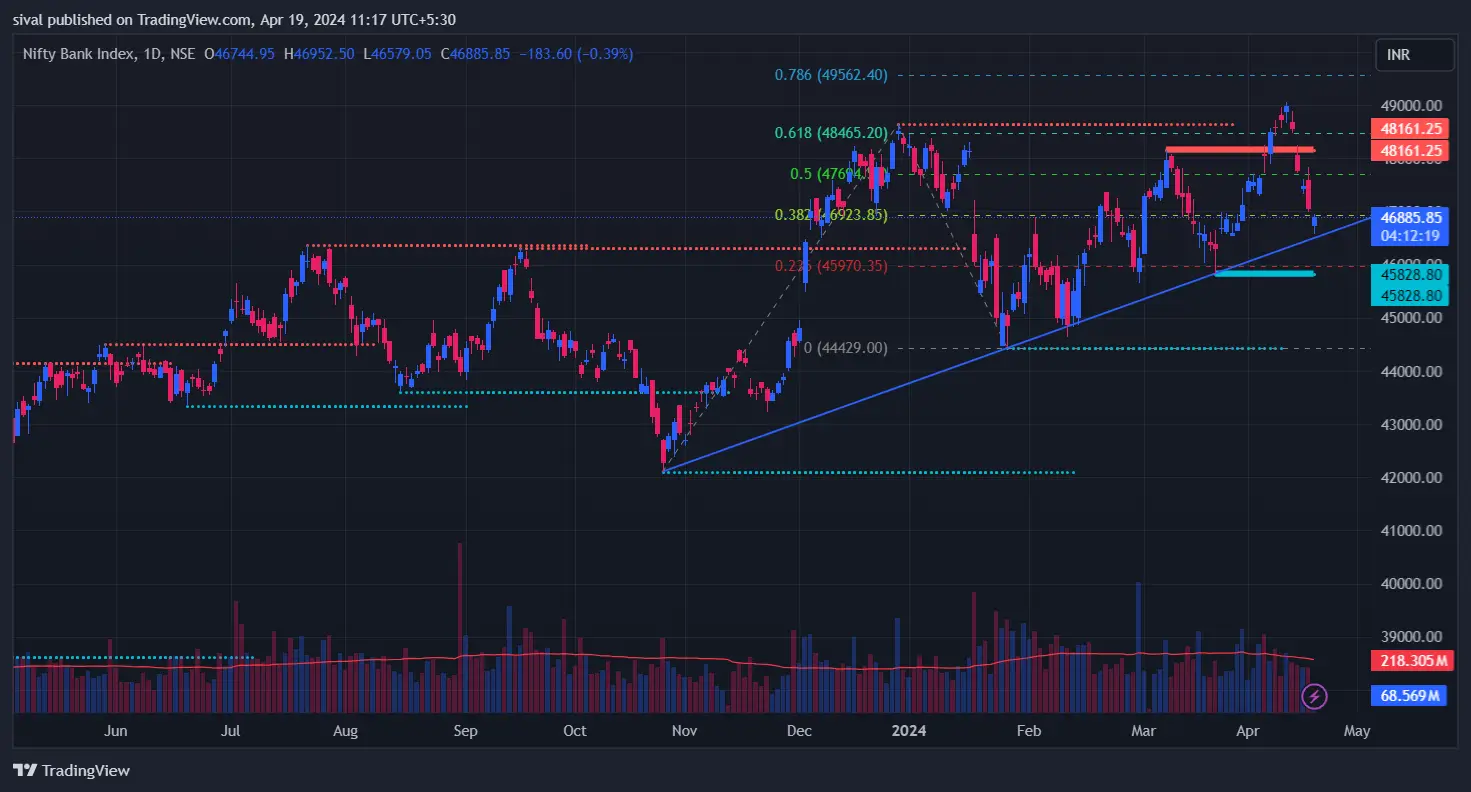This screenshot has width=1471, height=792.
Task: Click 39000.00 on the price axis
Action: [1409, 636]
